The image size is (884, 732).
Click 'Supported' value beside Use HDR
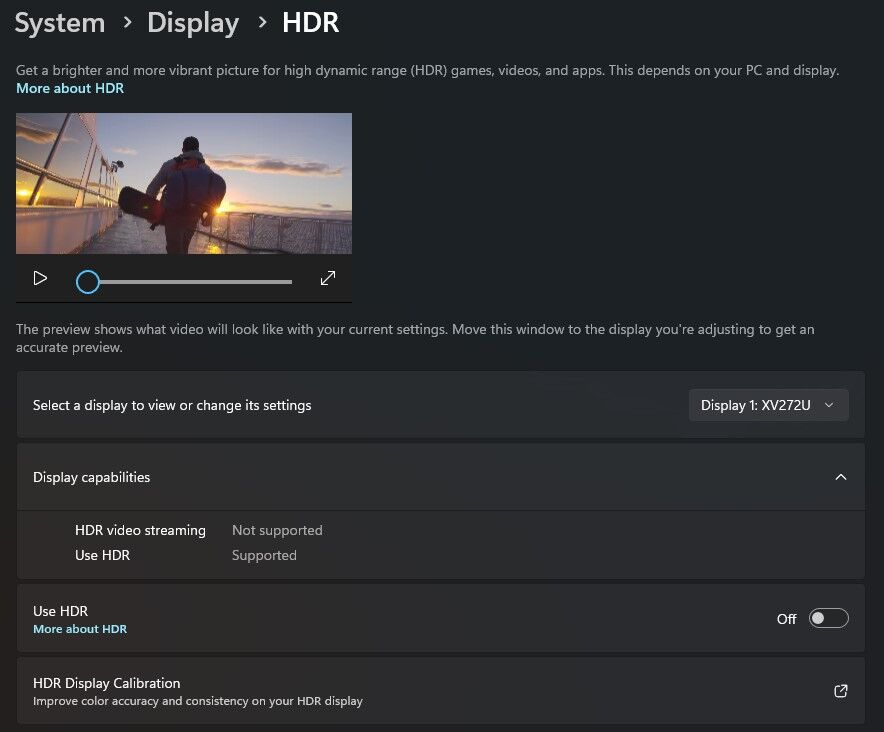(264, 555)
